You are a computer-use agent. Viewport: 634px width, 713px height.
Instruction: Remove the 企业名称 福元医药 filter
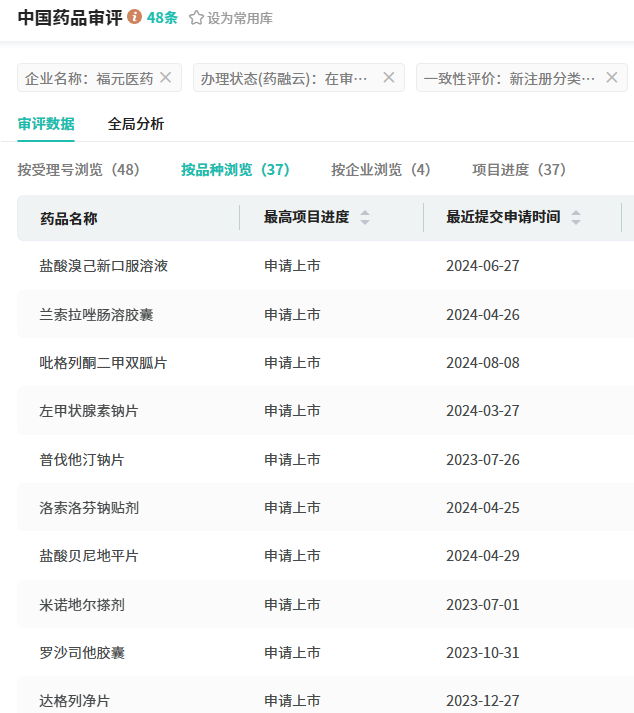coord(166,77)
